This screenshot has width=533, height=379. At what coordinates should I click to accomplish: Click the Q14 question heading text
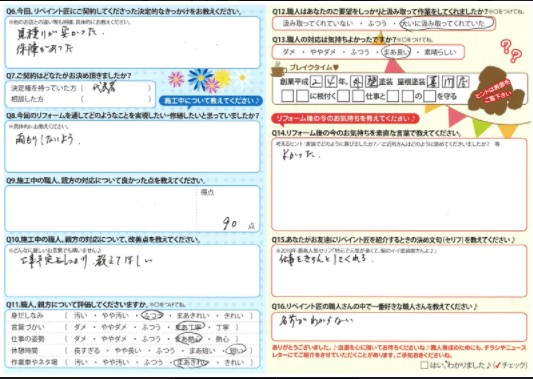click(x=366, y=133)
